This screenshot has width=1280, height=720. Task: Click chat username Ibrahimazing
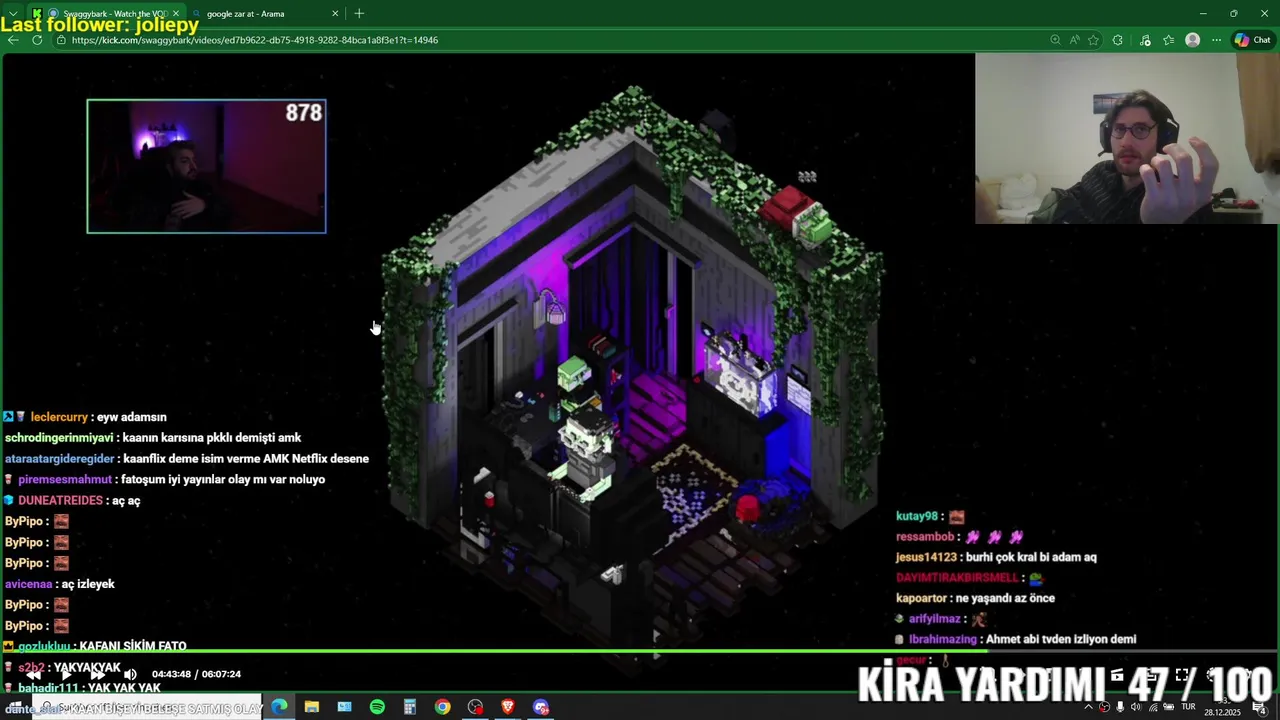[942, 640]
